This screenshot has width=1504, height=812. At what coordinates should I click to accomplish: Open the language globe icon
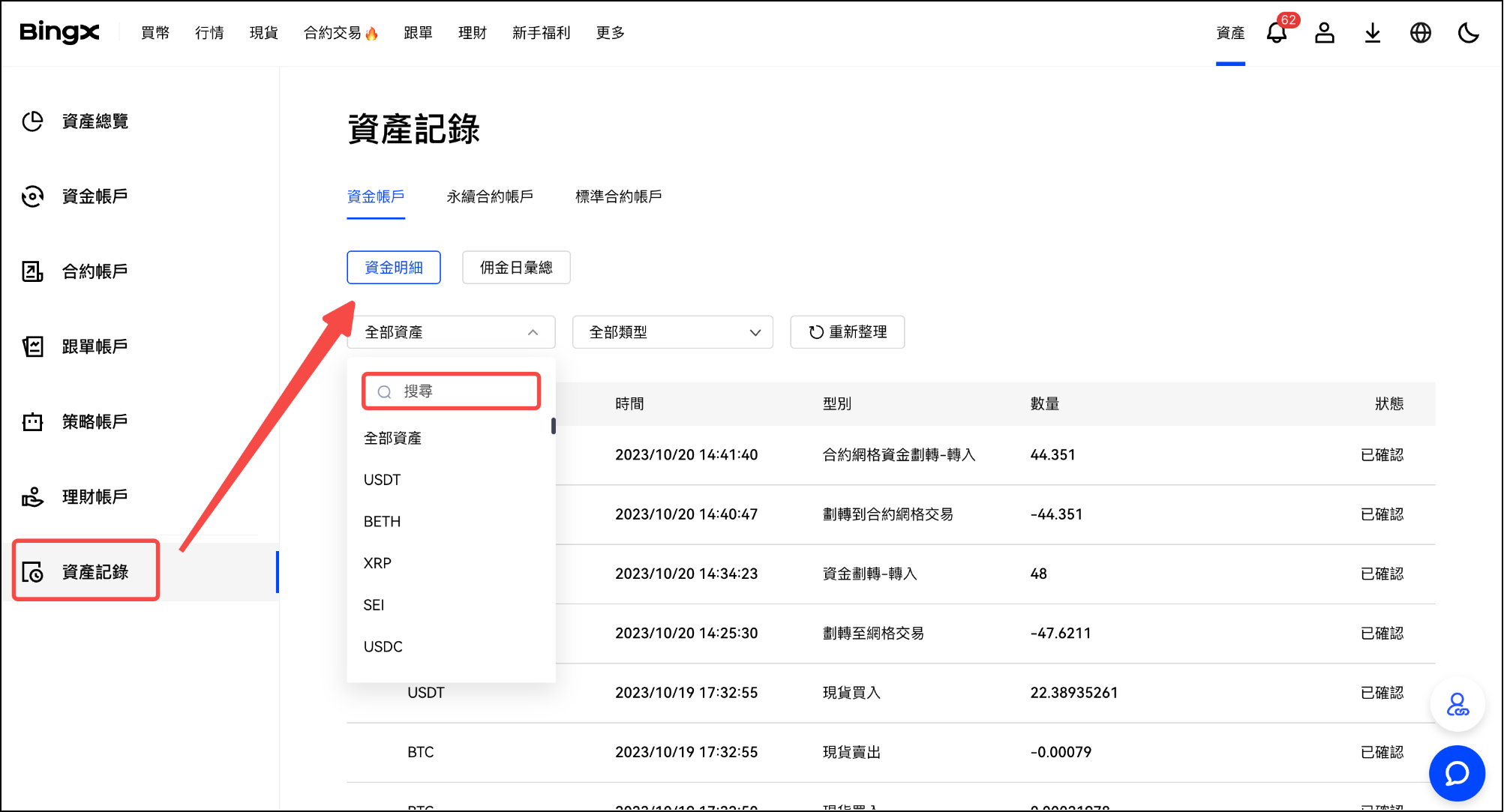[x=1420, y=33]
